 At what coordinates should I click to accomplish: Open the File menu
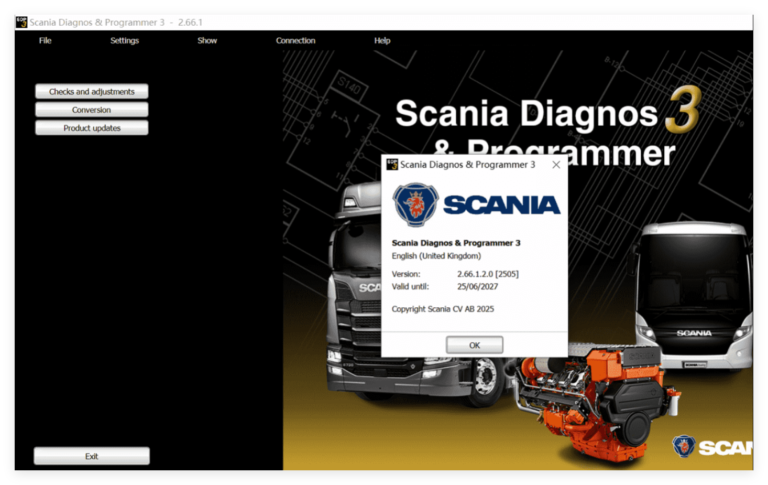coord(45,41)
